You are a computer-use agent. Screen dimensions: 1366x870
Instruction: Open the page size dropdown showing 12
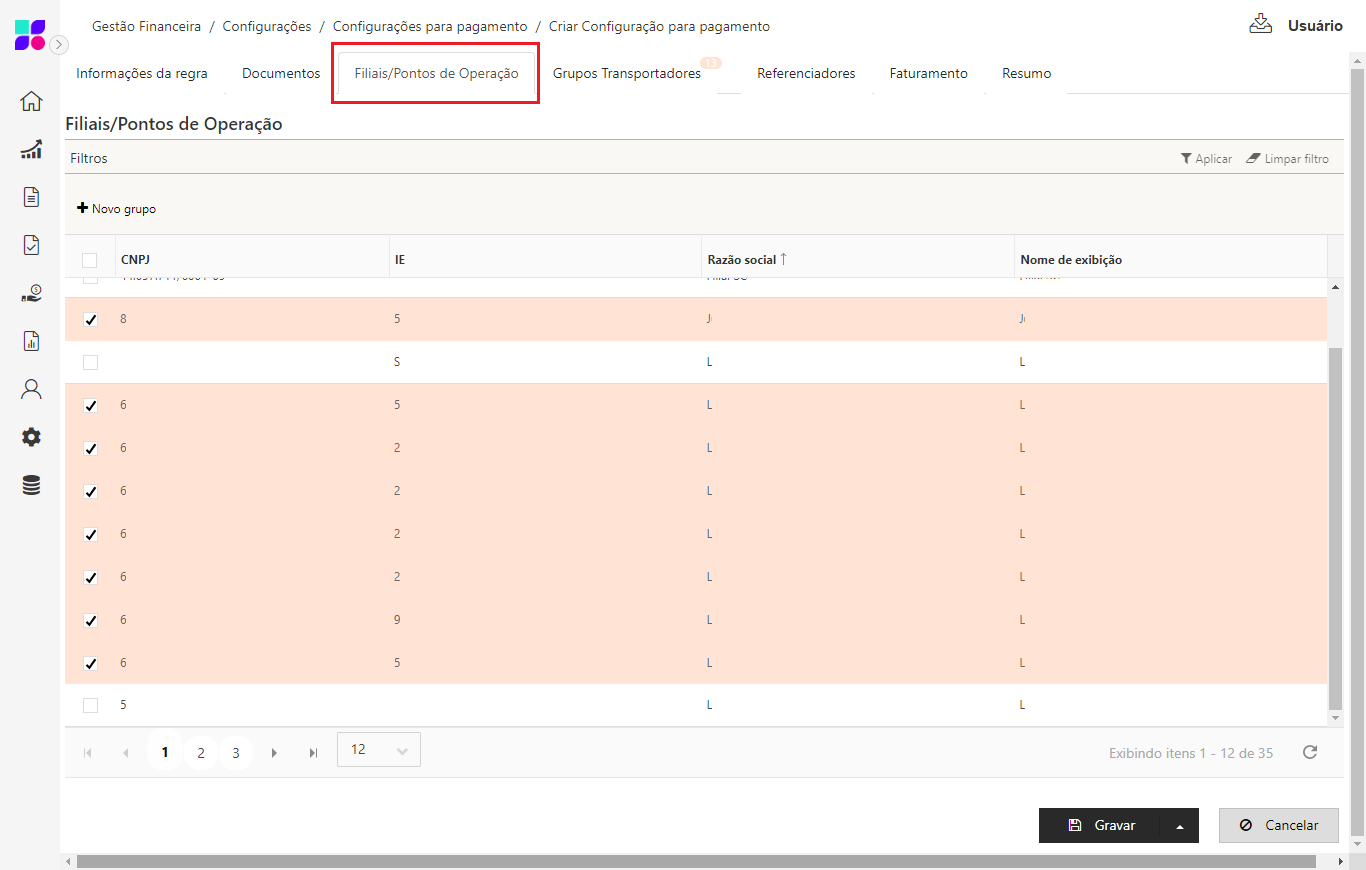click(x=379, y=750)
